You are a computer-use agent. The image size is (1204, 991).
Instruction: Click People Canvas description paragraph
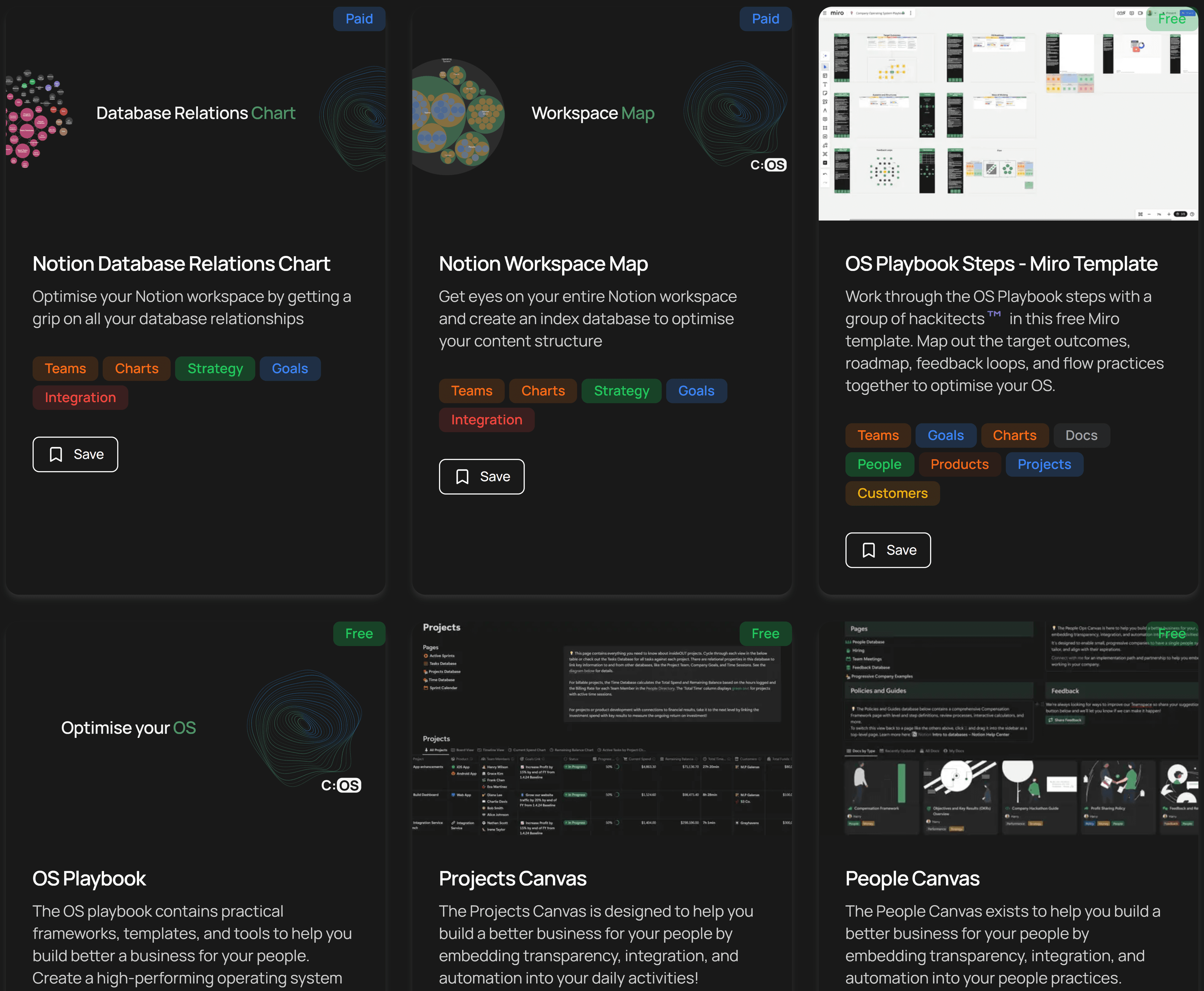(1003, 945)
